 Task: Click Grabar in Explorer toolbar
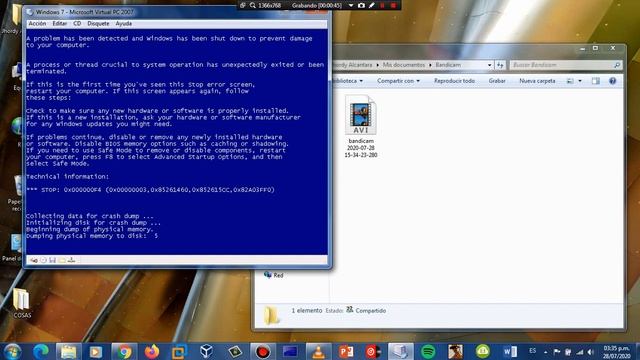tap(497, 81)
